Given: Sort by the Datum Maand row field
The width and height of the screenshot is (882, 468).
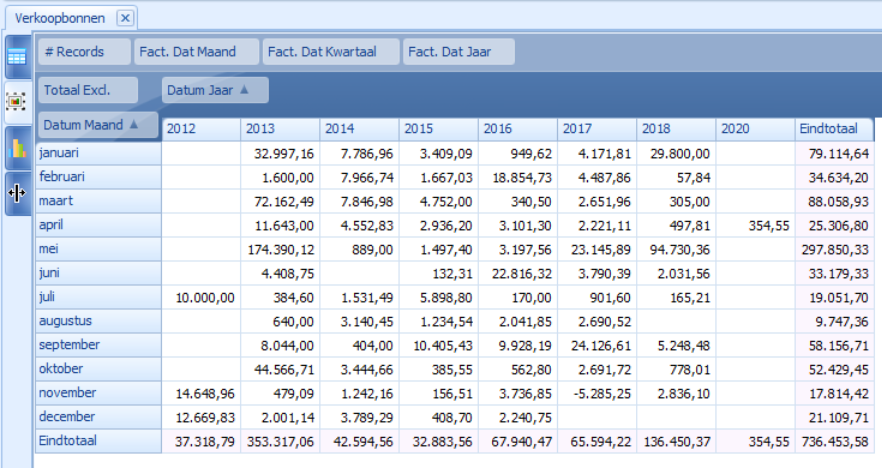Looking at the screenshot, I should pyautogui.click(x=98, y=125).
